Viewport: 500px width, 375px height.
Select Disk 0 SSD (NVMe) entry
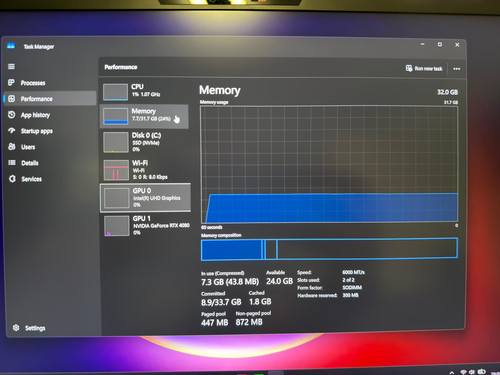[x=145, y=142]
